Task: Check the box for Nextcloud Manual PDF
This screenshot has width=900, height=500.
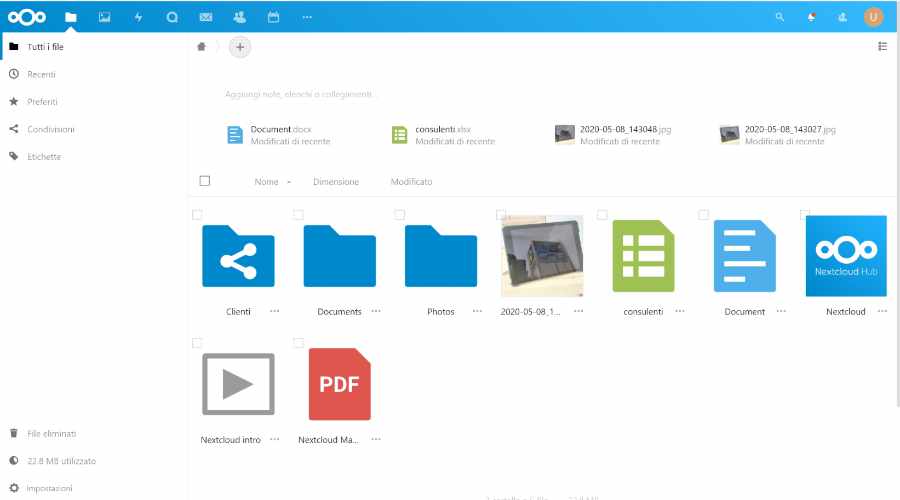Action: (x=298, y=343)
